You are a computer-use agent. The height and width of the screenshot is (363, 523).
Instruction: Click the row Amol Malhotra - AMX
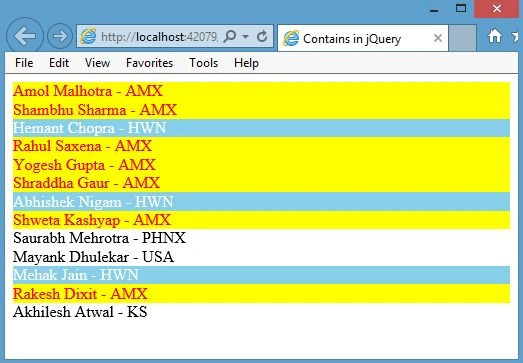(x=262, y=91)
